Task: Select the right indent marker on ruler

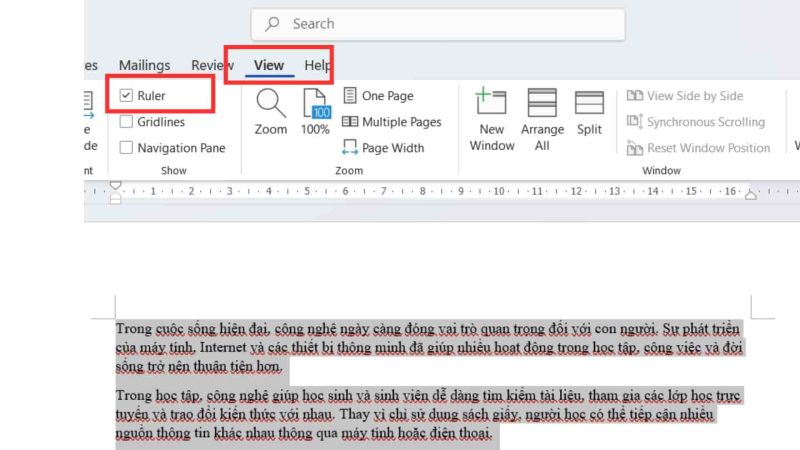Action: pyautogui.click(x=751, y=195)
